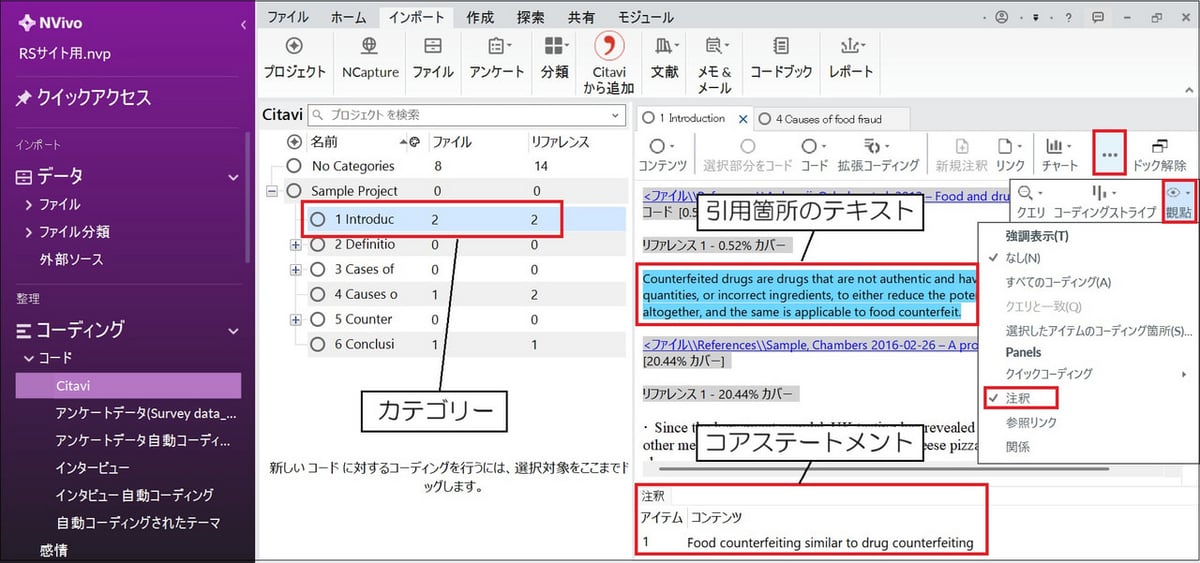
Task: Open the Classification (分類) import dropdown
Action: (x=555, y=58)
